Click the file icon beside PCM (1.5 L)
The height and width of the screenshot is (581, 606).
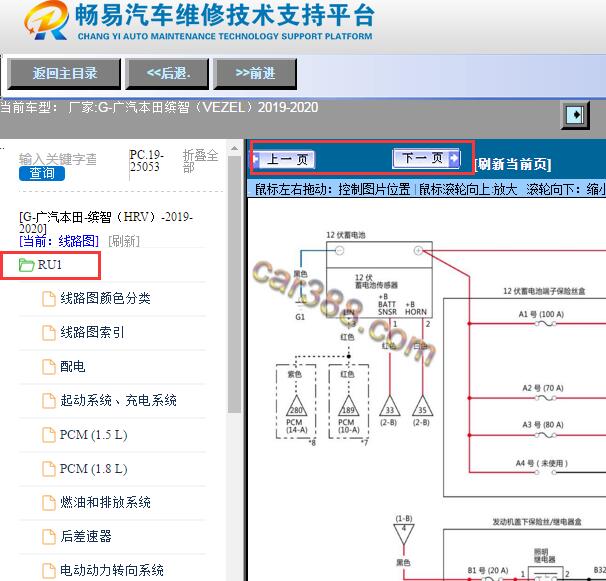click(x=49, y=435)
